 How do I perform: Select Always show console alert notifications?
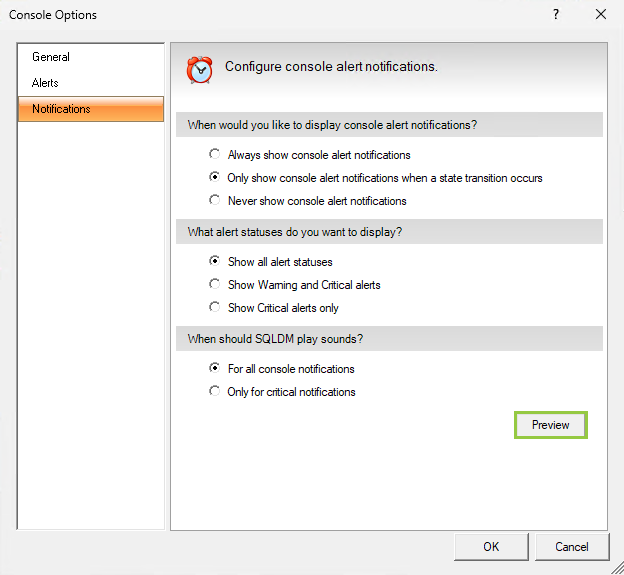pos(215,155)
